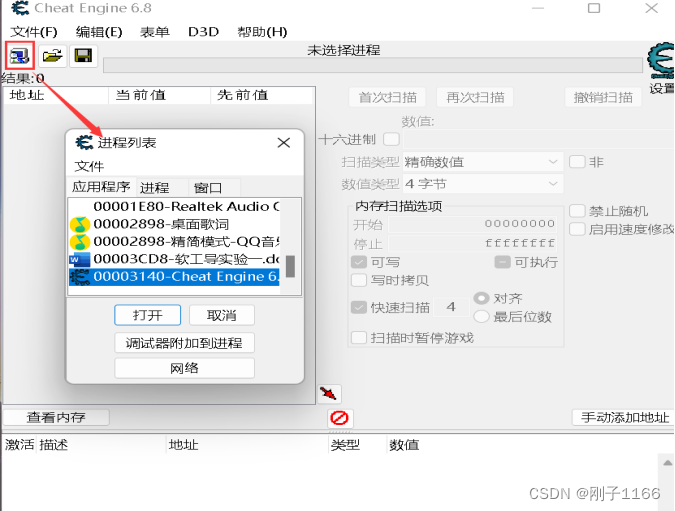The width and height of the screenshot is (675, 511).
Task: Click the 数值 input field
Action: pyautogui.click(x=538, y=139)
